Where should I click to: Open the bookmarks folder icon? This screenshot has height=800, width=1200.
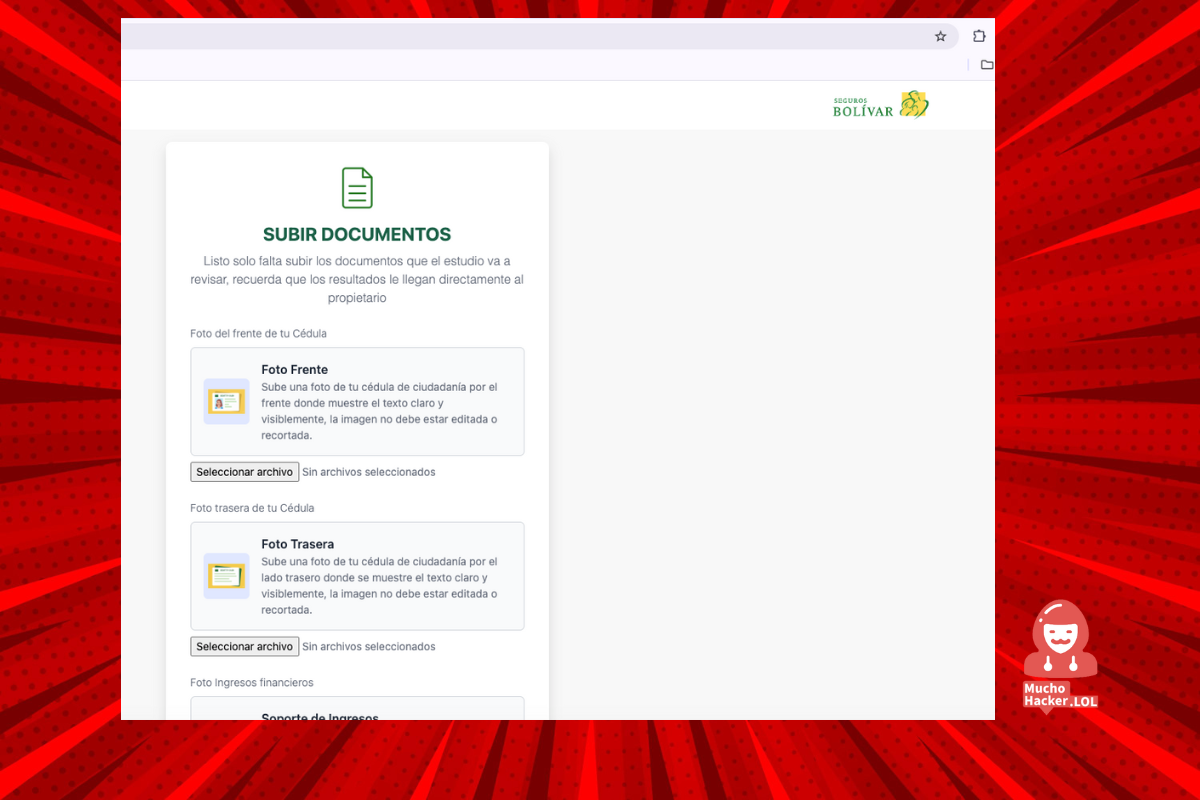(987, 65)
